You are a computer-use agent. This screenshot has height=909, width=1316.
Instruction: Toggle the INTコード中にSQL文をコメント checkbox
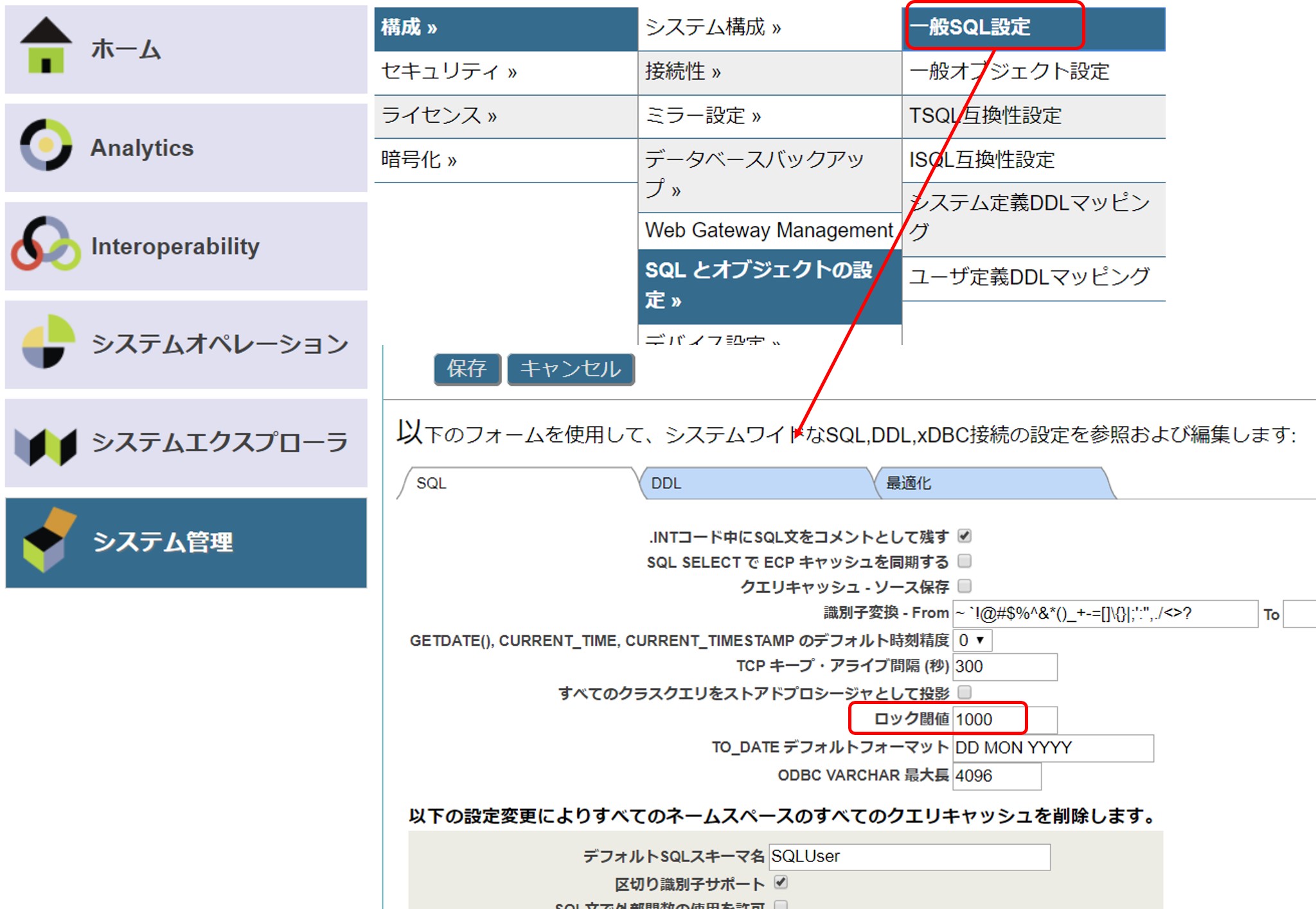[964, 536]
